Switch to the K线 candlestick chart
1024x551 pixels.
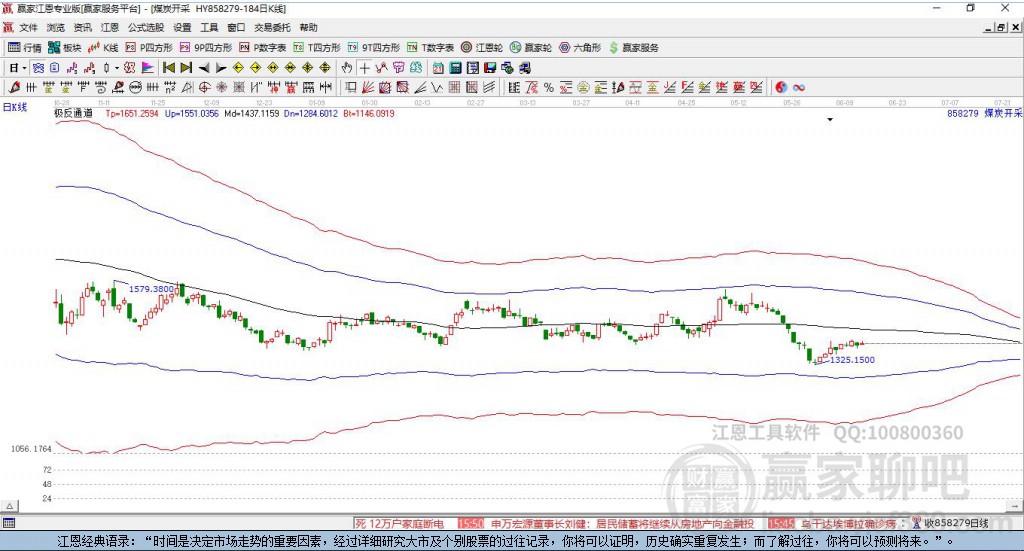coord(103,48)
